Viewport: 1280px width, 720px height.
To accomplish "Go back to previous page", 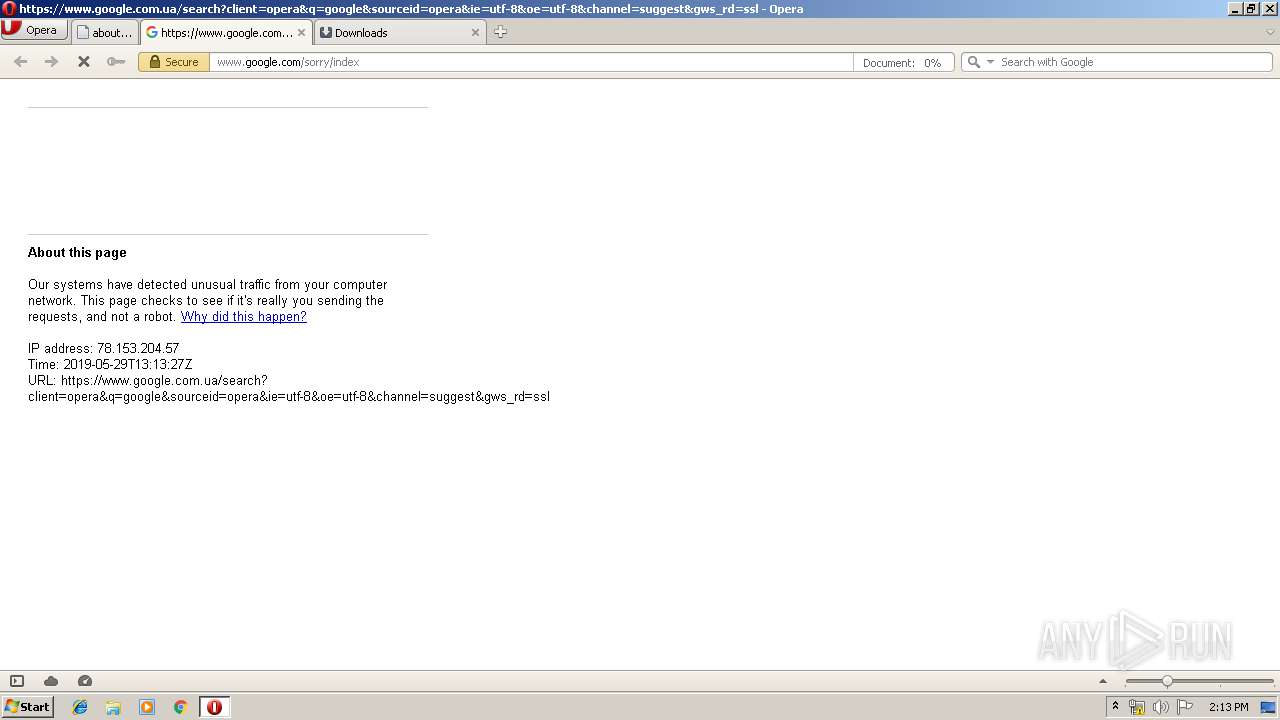I will click(x=20, y=62).
